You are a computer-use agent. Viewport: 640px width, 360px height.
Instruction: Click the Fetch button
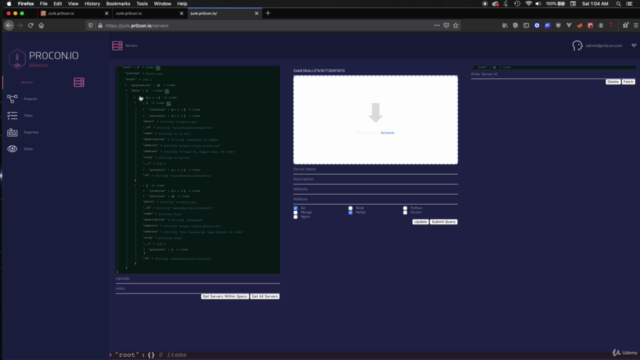point(628,82)
